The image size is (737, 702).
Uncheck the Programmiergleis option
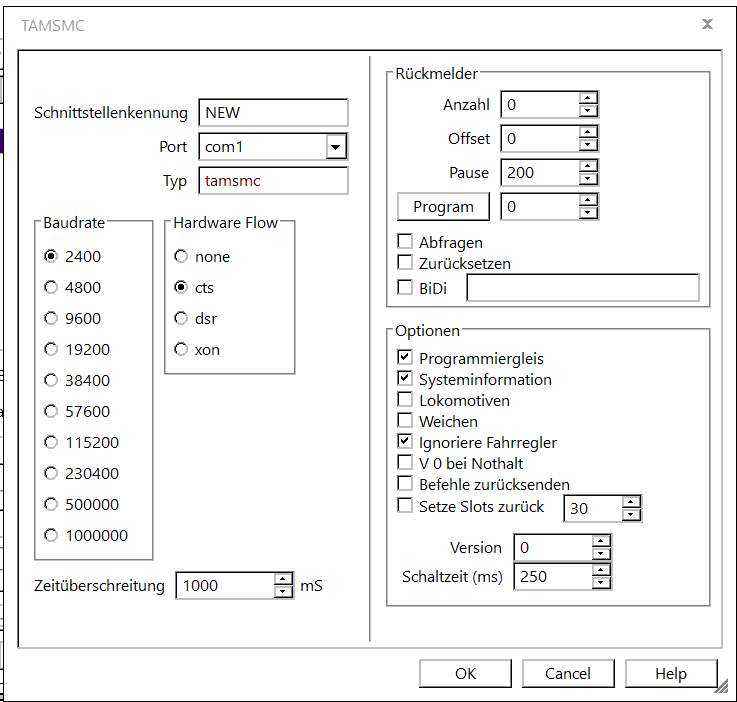(405, 358)
